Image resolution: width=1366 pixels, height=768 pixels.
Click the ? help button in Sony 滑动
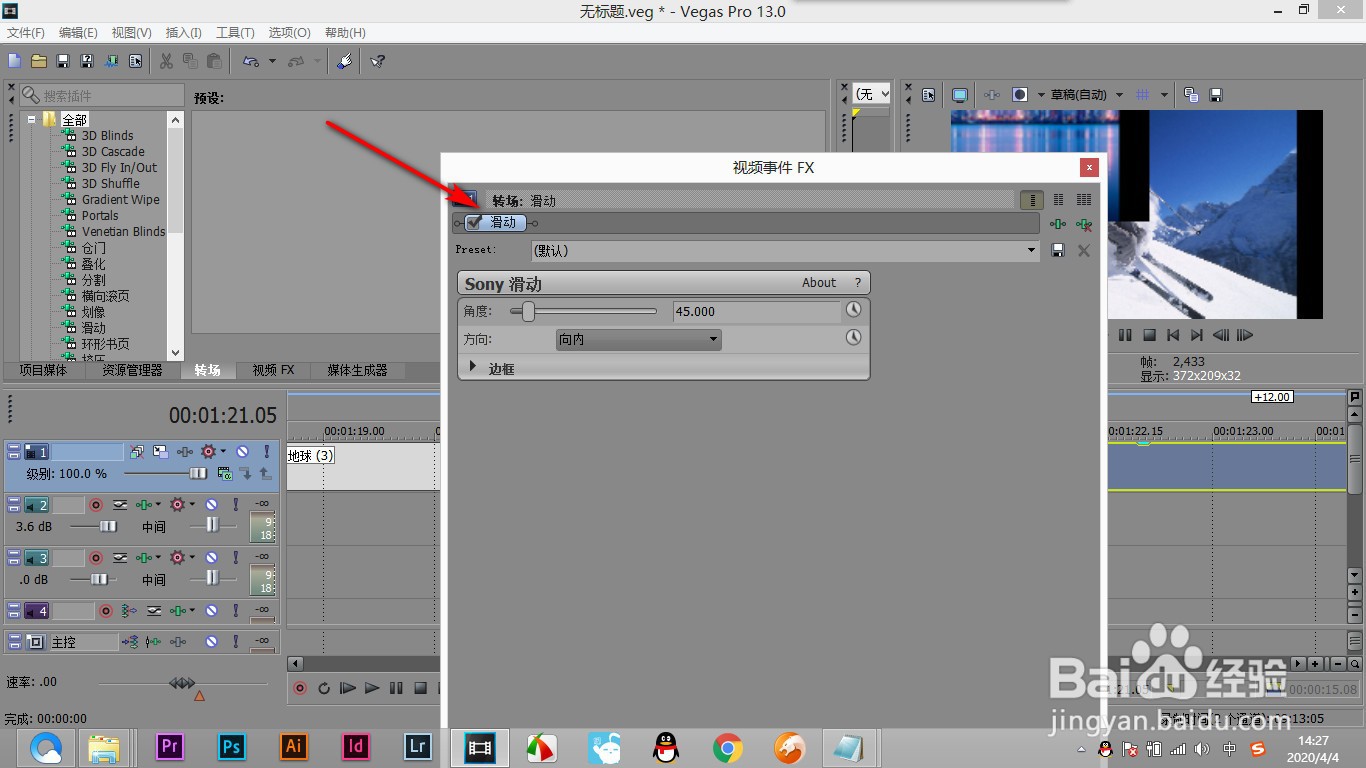point(857,283)
